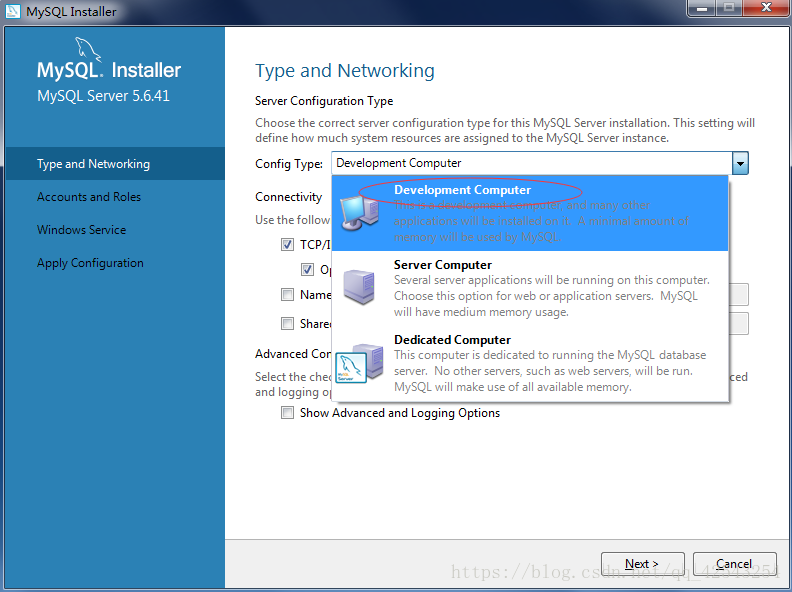
Task: Click the Shared Memory name input field
Action: click(738, 323)
